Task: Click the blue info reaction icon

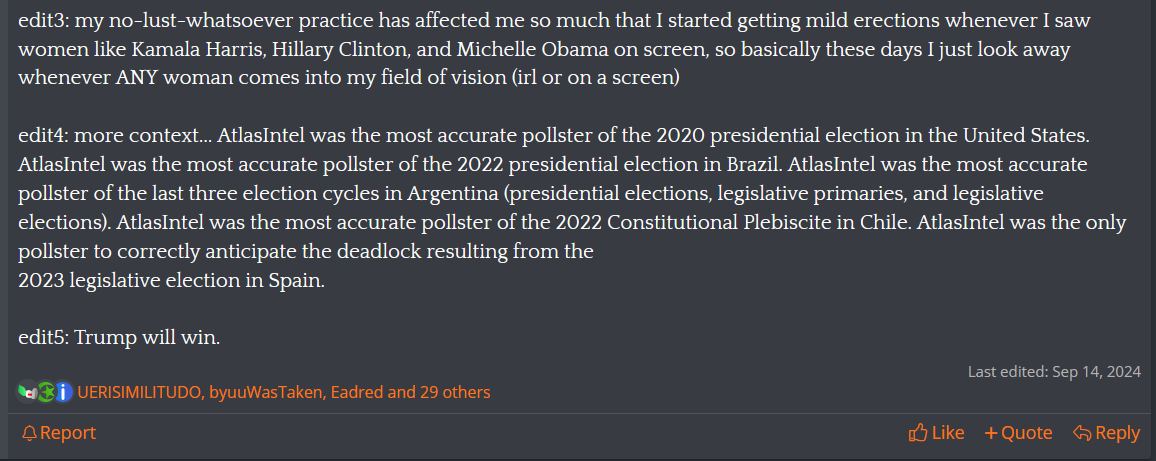Action: pos(64,392)
